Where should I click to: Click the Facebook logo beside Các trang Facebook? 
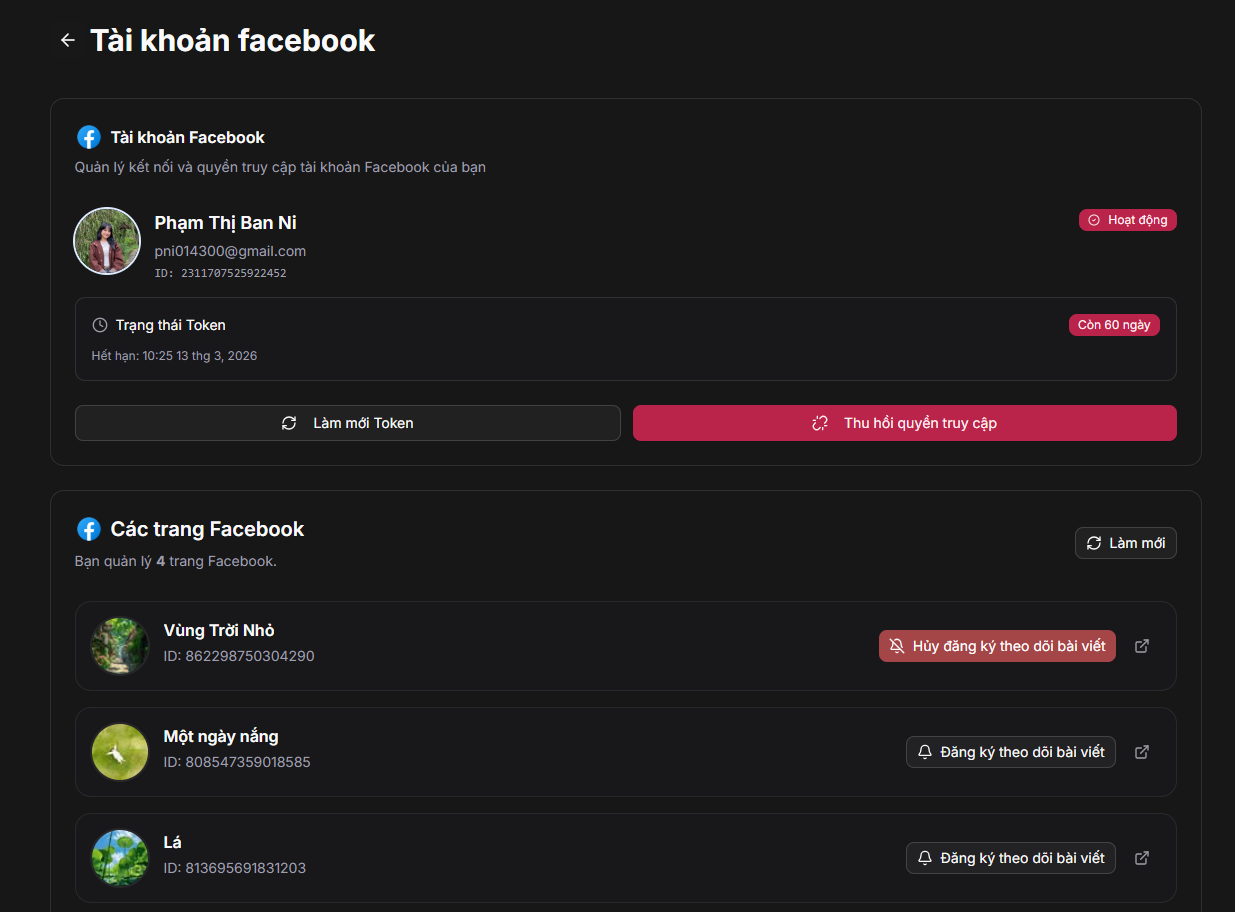[x=89, y=529]
